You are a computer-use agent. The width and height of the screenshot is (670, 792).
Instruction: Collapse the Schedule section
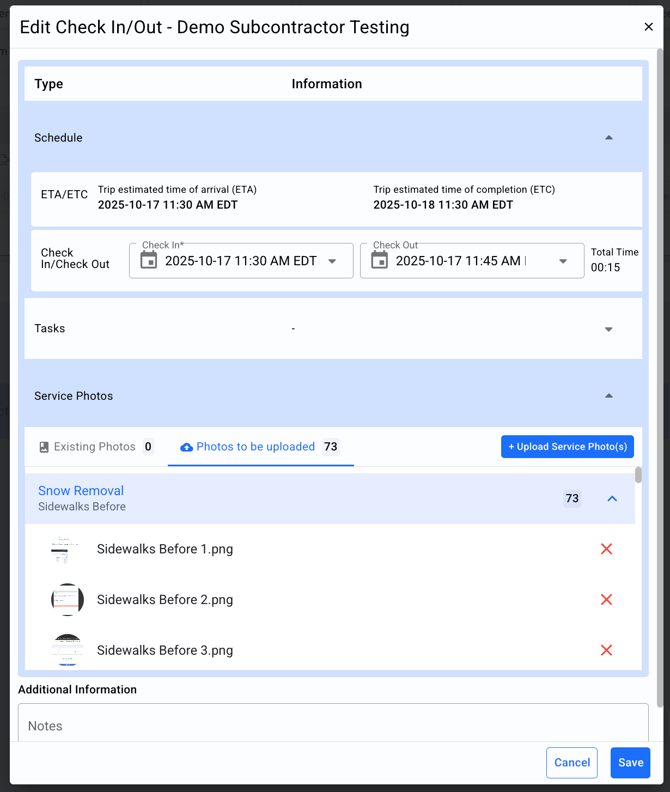click(608, 138)
